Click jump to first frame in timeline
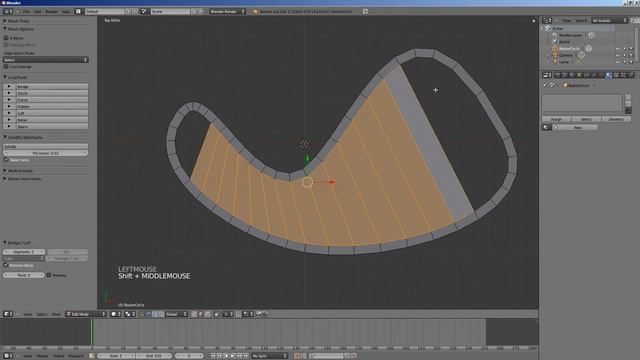This screenshot has width=640, height=360. click(213, 356)
